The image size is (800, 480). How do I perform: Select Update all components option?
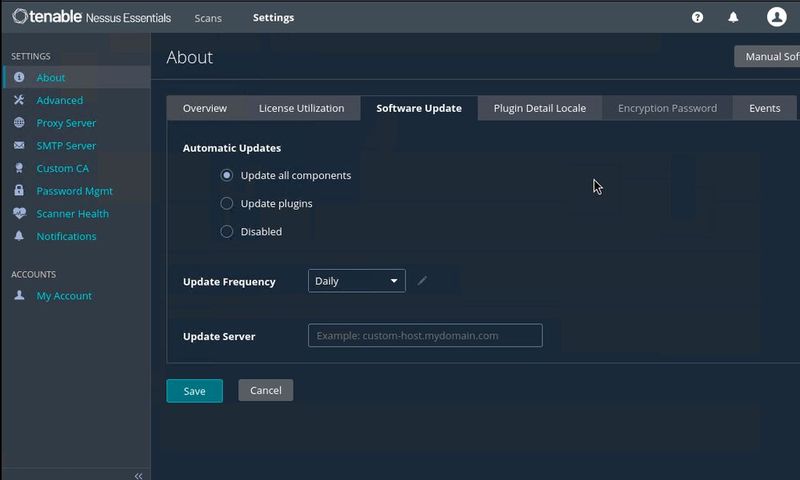(x=227, y=175)
